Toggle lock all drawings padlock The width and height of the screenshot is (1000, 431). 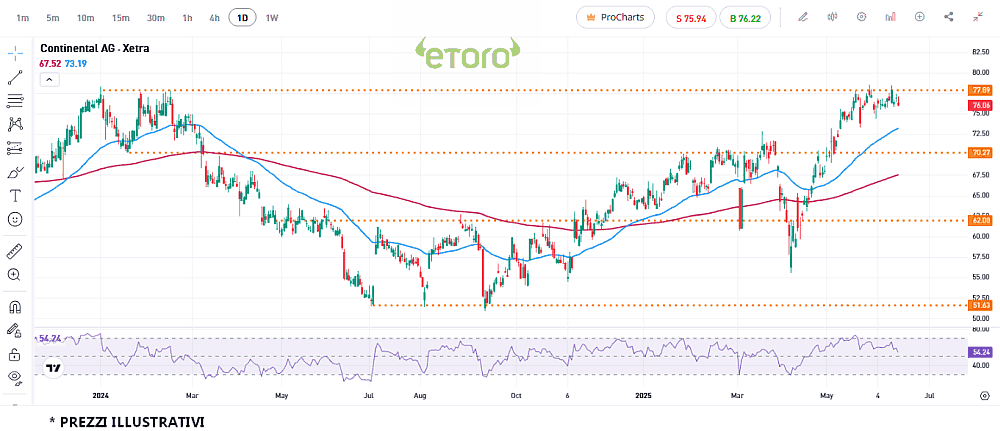tap(15, 354)
